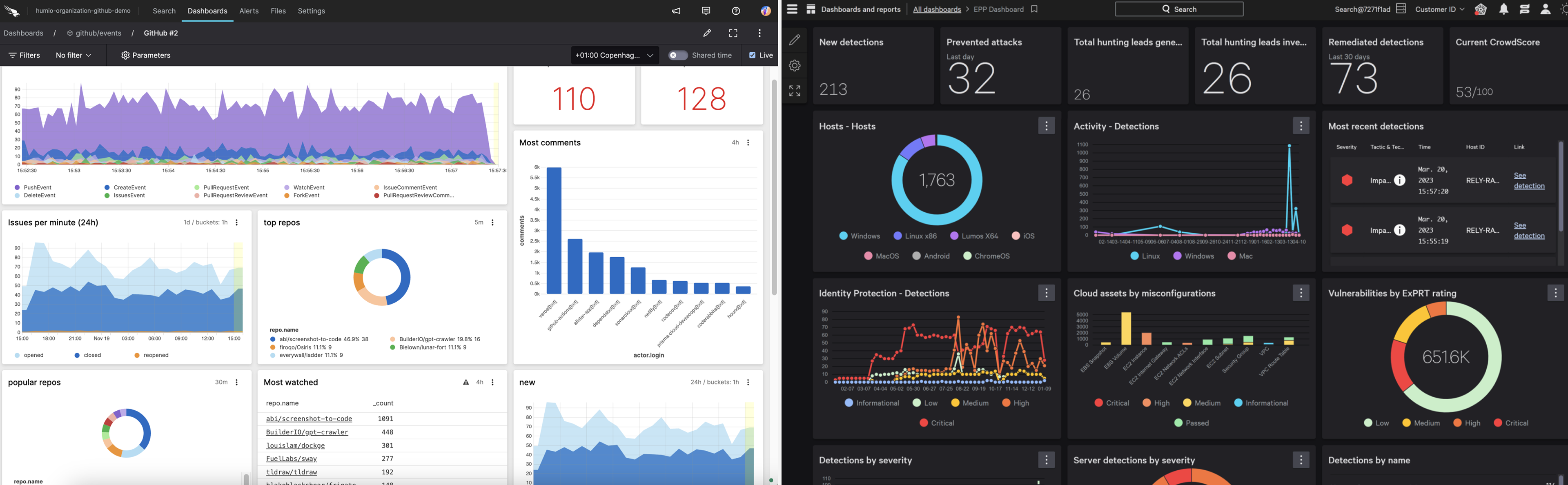Click the Falcon logo in Humio window
Image resolution: width=1568 pixels, height=485 pixels.
click(x=12, y=11)
